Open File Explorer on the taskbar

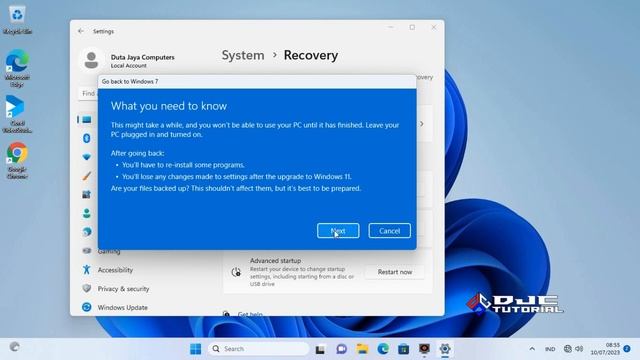[362, 349]
